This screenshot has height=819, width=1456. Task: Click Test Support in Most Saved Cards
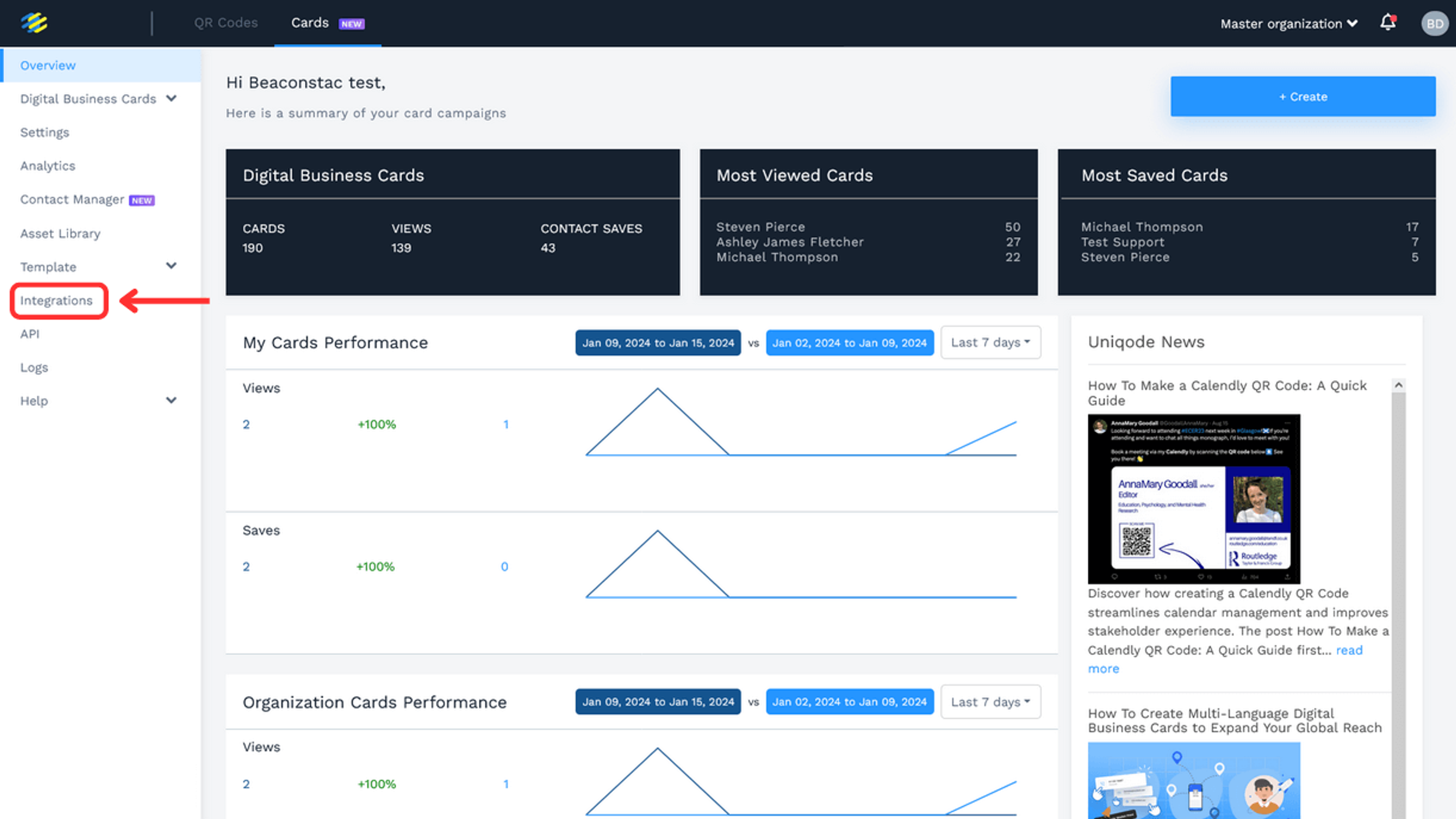pos(1122,242)
